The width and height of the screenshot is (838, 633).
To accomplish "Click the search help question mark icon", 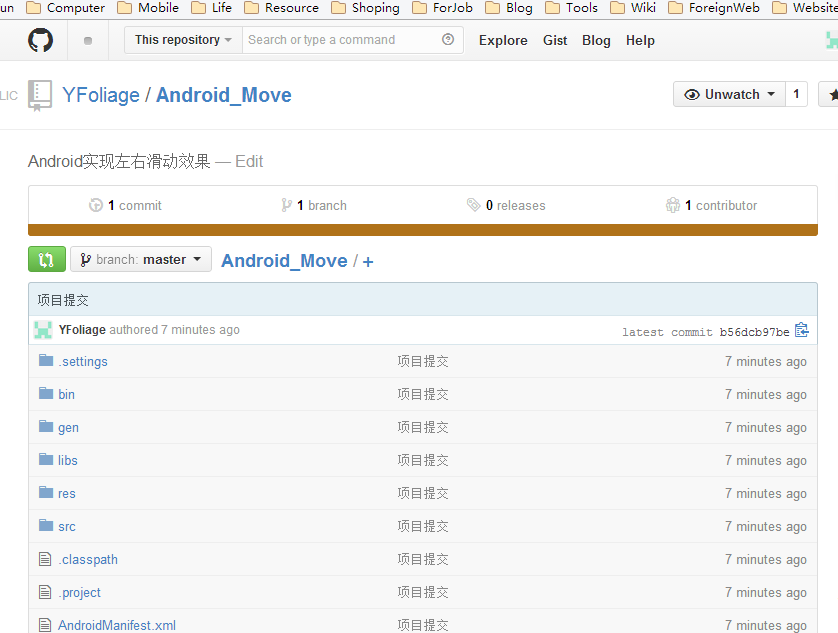I will coord(447,40).
